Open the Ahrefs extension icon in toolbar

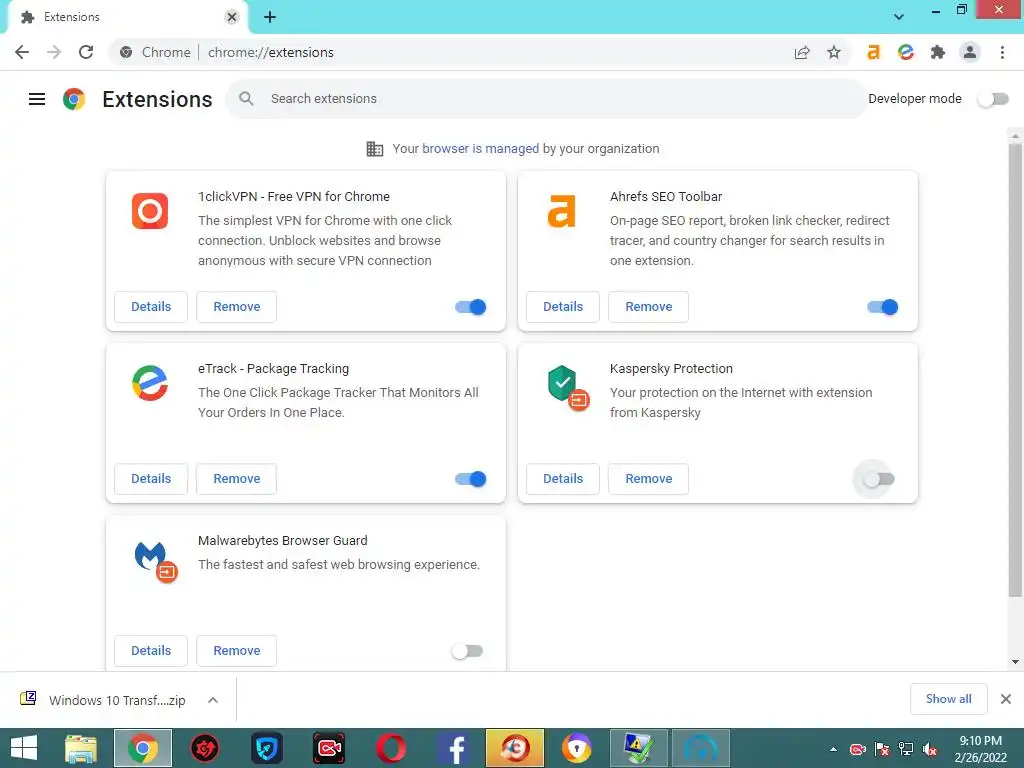click(873, 52)
